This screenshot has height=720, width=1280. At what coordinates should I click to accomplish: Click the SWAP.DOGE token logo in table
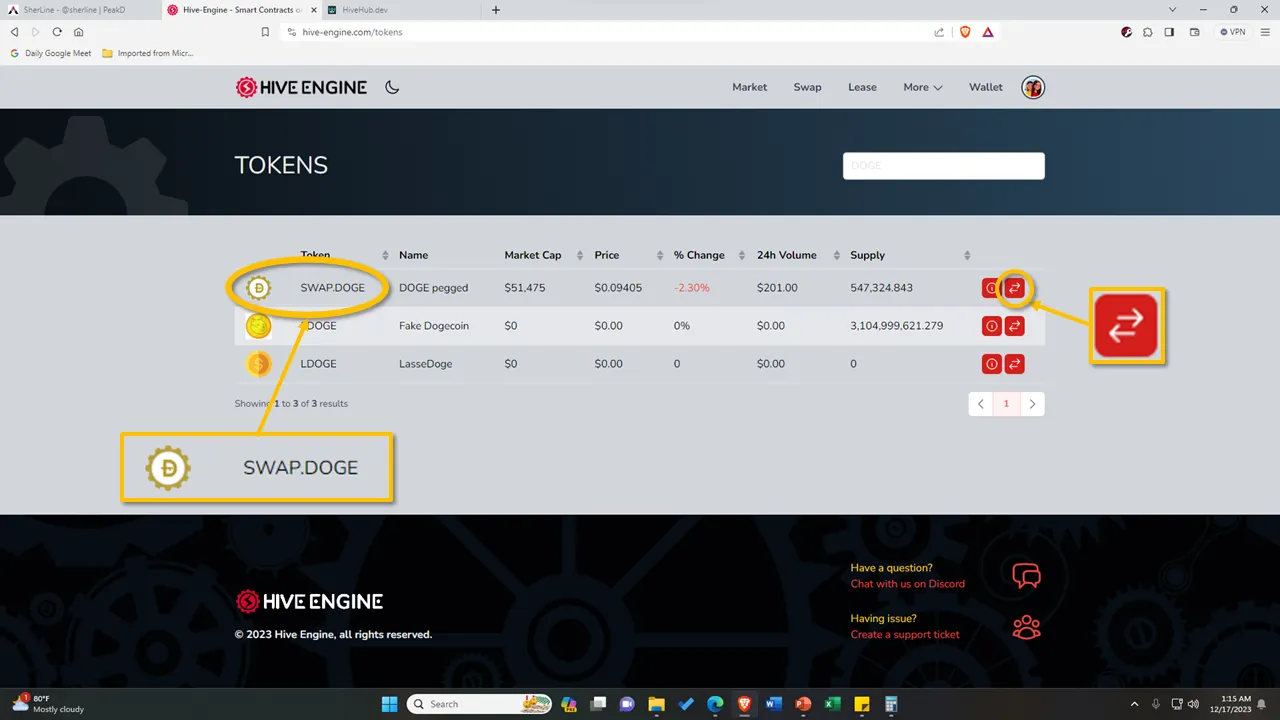click(259, 289)
